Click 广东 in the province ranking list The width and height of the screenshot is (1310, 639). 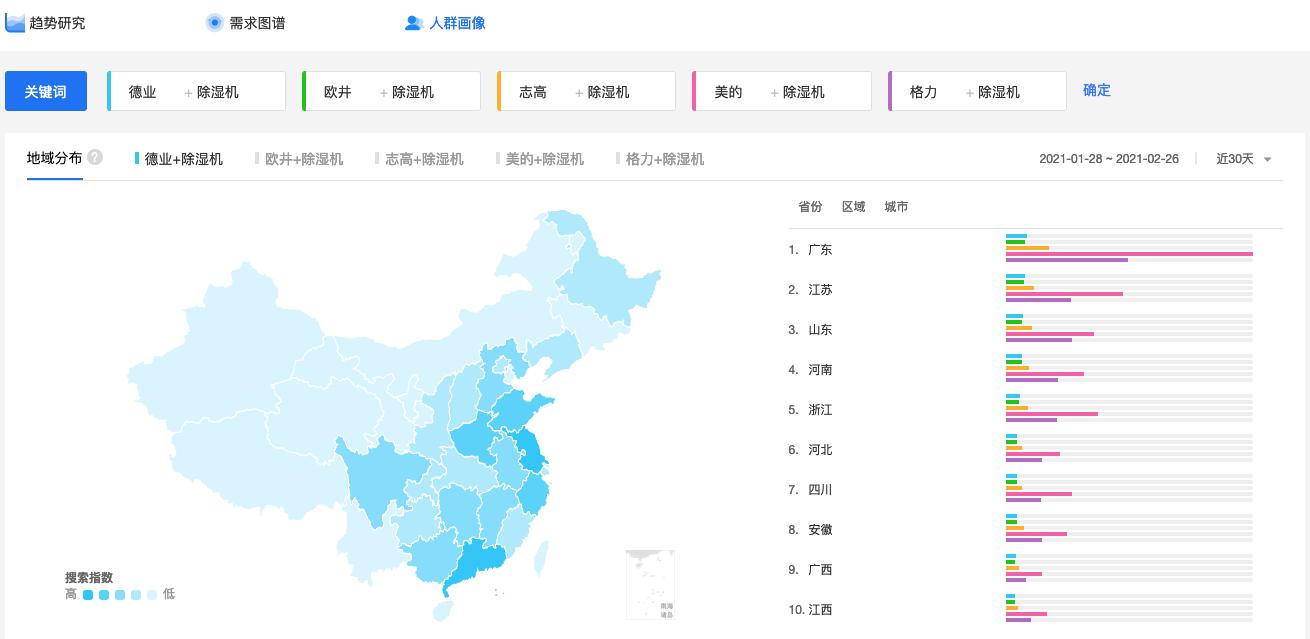coord(820,249)
